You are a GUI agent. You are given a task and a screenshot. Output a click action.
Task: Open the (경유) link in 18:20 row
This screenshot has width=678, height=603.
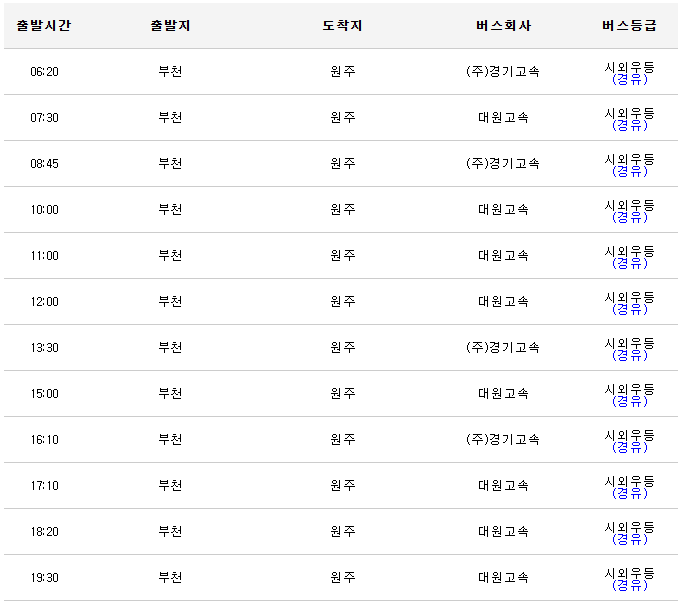(x=630, y=539)
